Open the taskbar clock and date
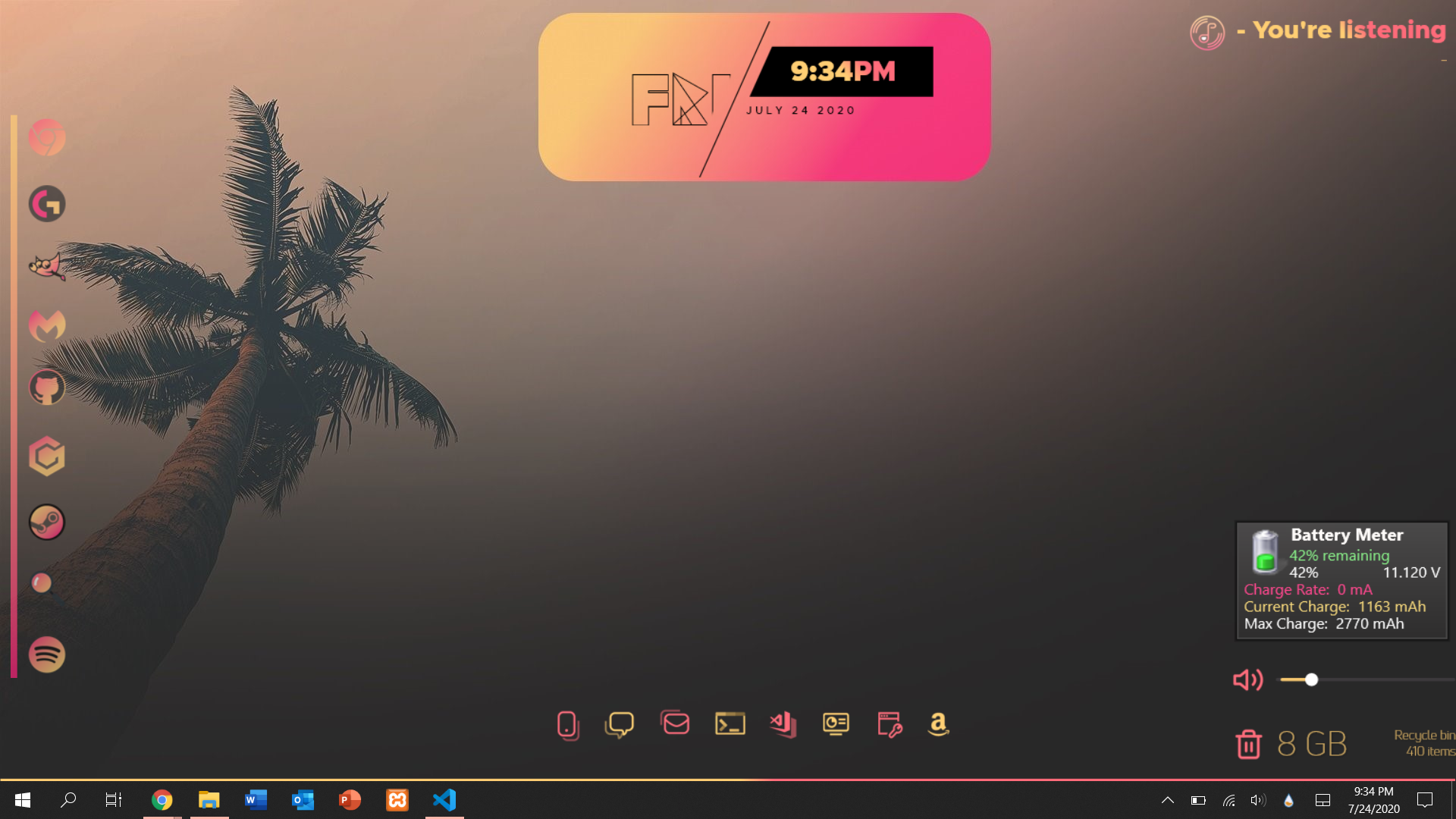This screenshot has width=1456, height=819. 1373,800
